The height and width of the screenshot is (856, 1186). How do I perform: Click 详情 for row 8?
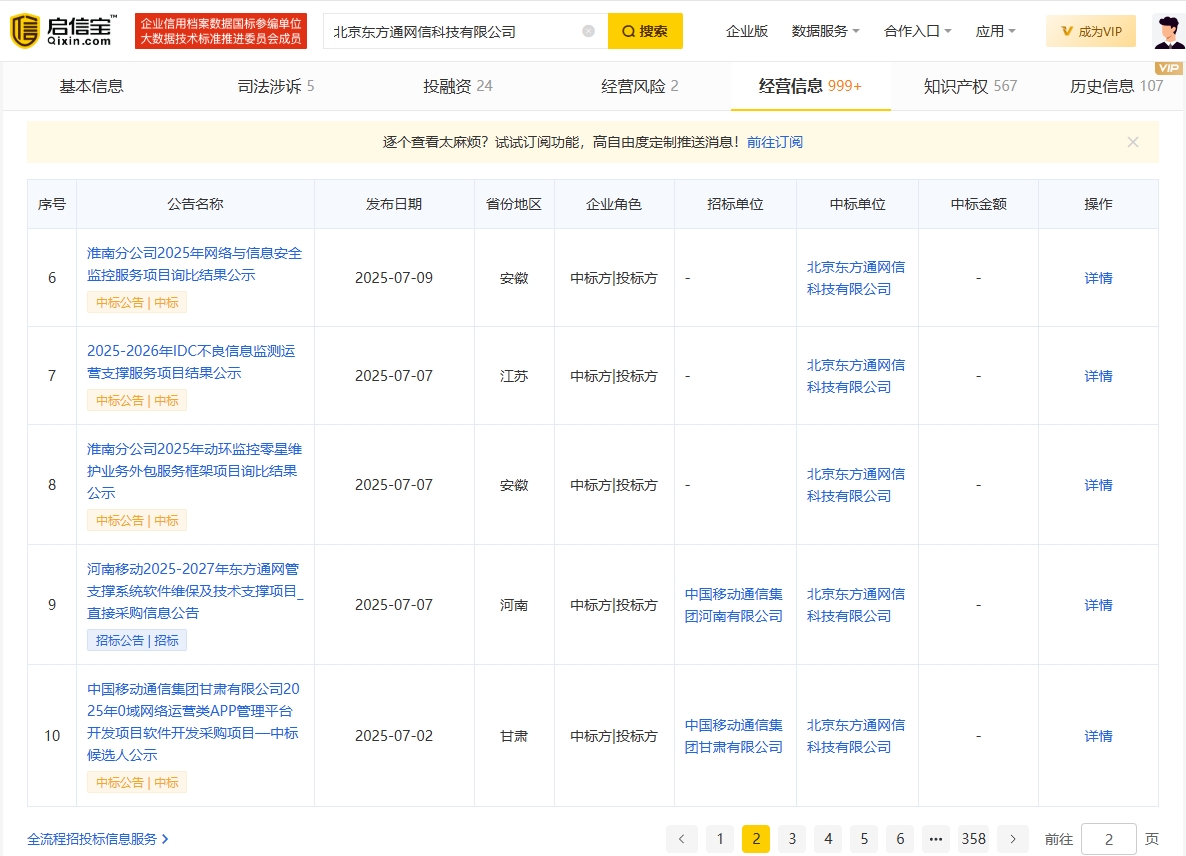pos(1098,485)
